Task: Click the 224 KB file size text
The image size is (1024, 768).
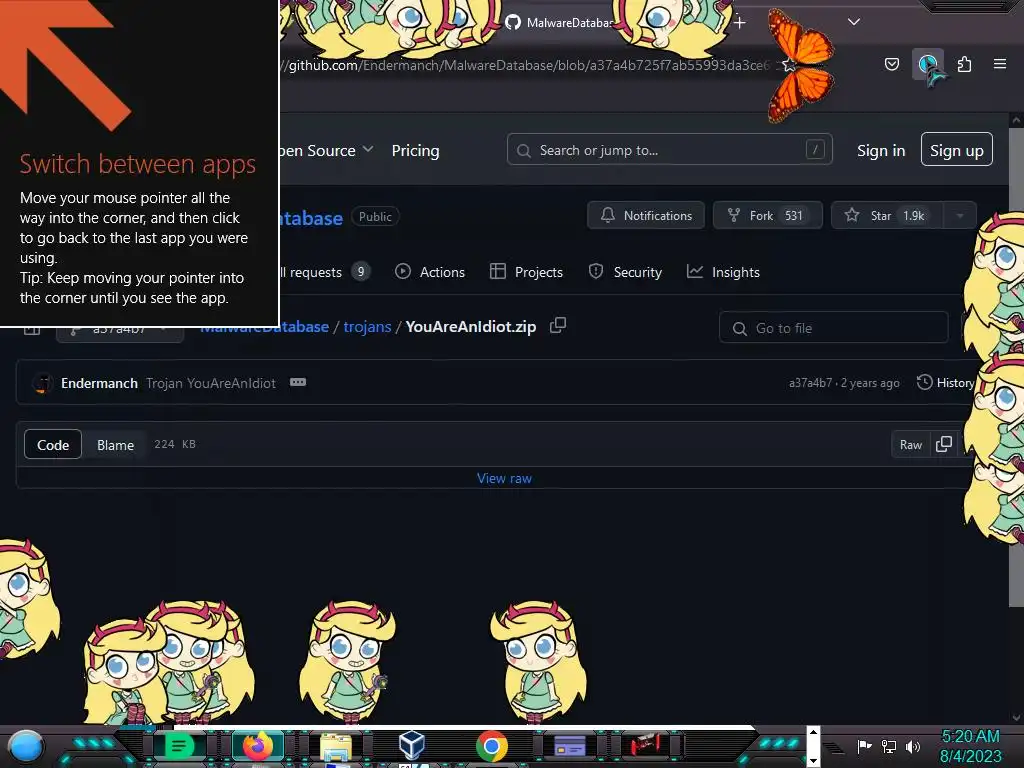Action: click(175, 444)
